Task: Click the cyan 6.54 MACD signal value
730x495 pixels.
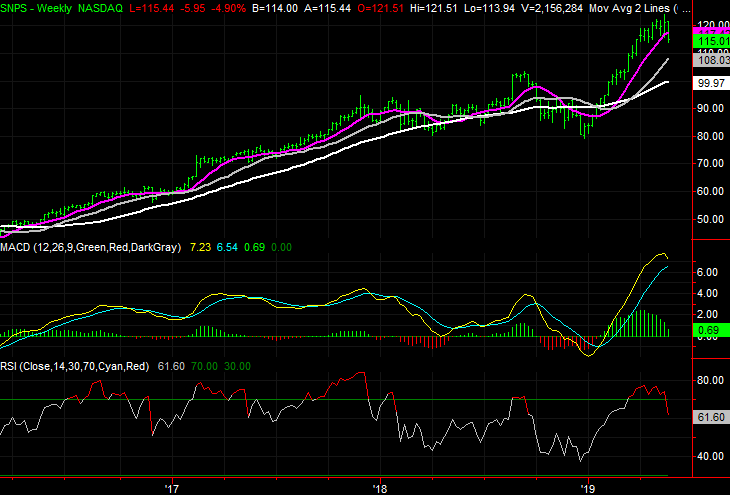Action: [x=227, y=247]
